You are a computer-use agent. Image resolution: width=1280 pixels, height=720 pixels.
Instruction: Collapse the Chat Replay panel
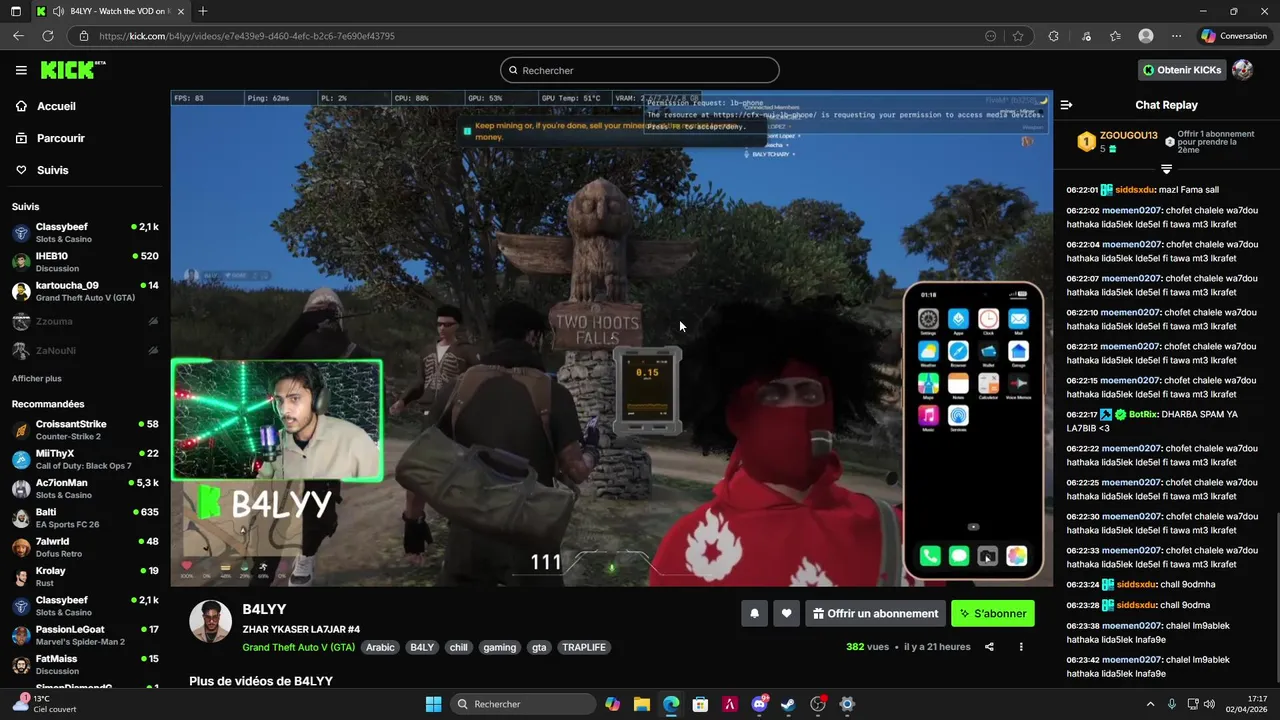point(1066,105)
